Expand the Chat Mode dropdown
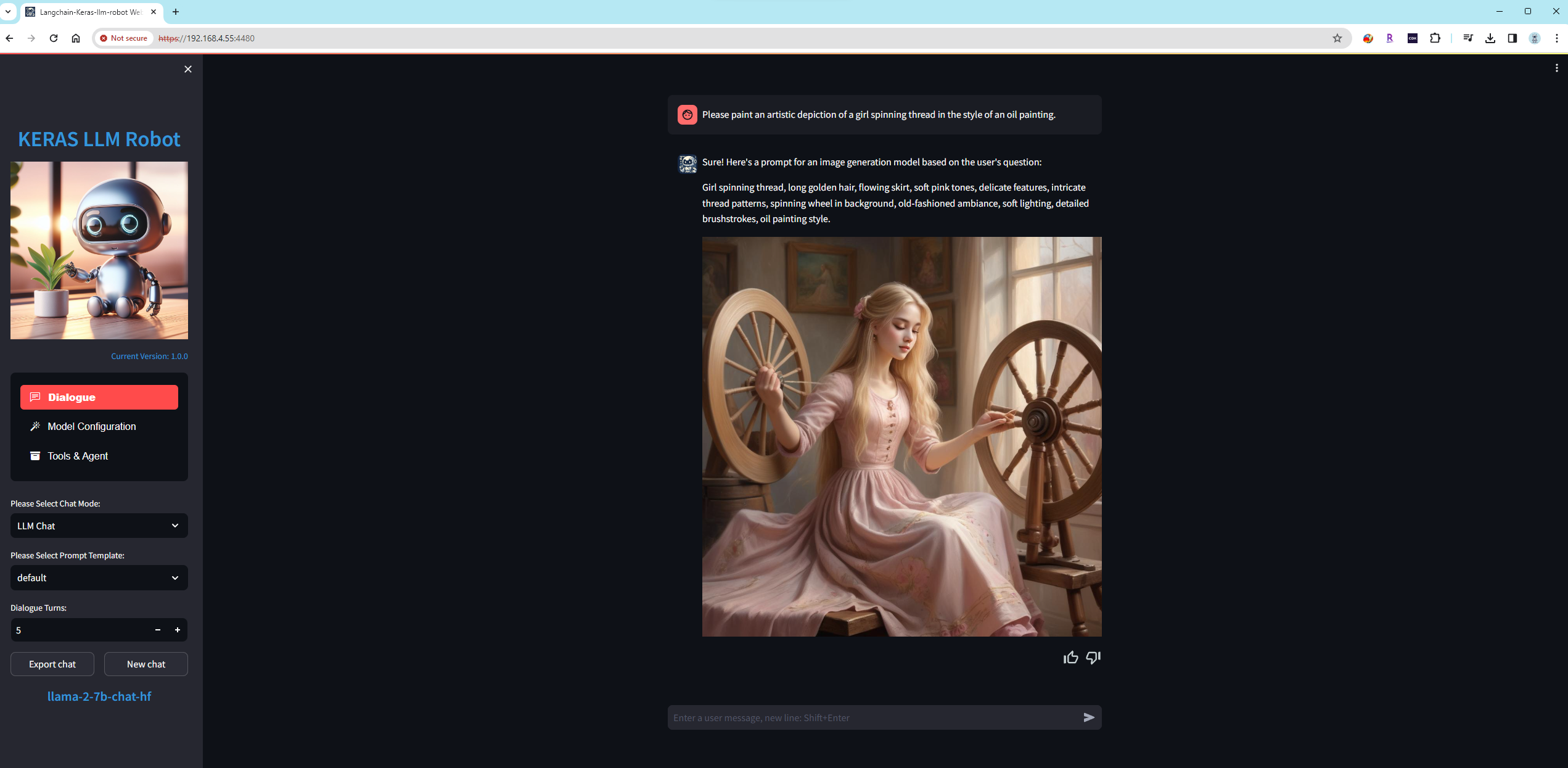The width and height of the screenshot is (1568, 768). point(99,526)
